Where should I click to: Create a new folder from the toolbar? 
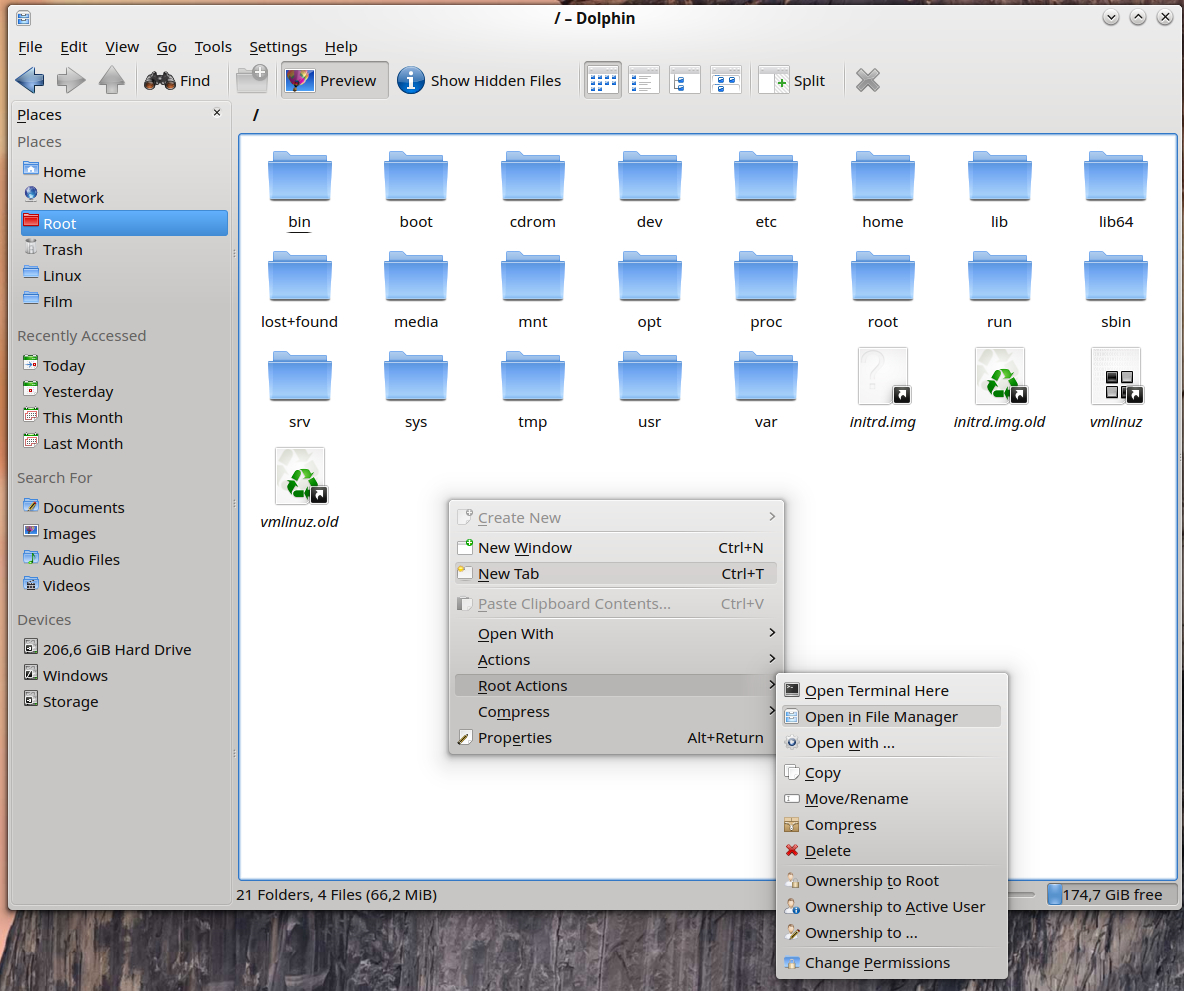pyautogui.click(x=252, y=79)
